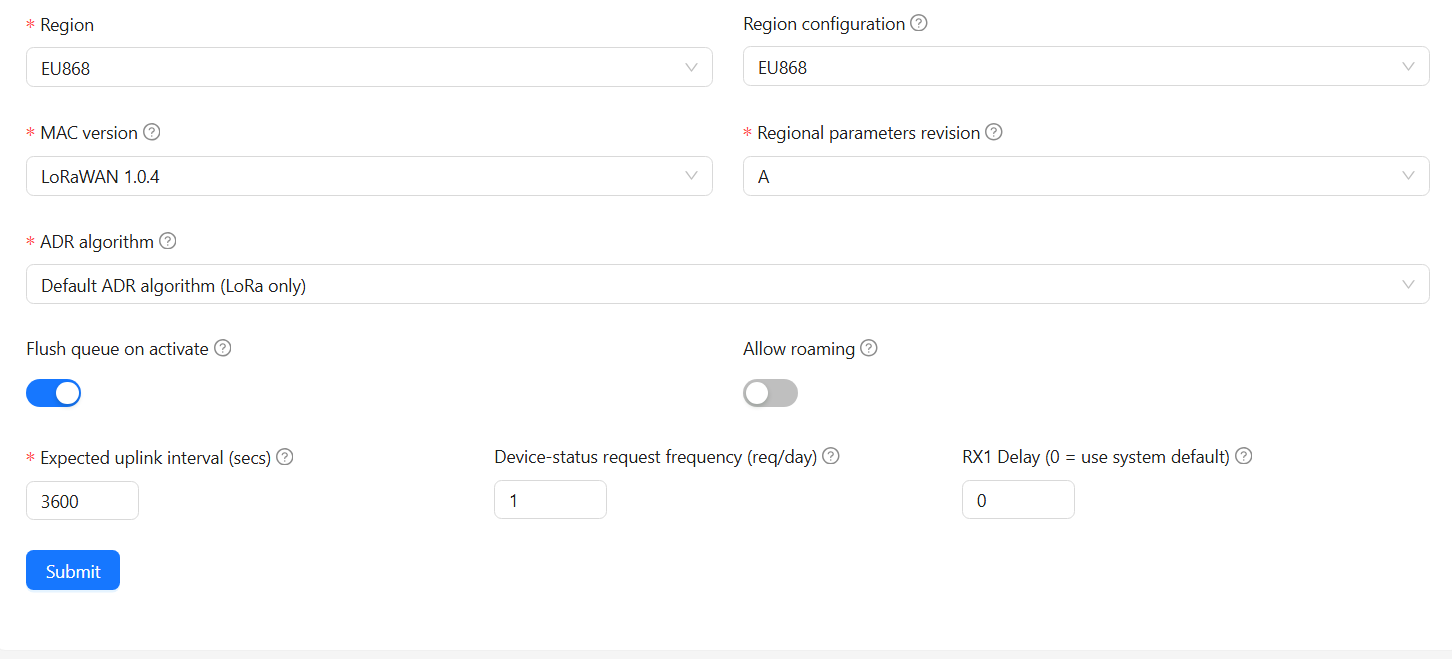
Task: Click help icon next to RX1 Delay
Action: [1243, 456]
